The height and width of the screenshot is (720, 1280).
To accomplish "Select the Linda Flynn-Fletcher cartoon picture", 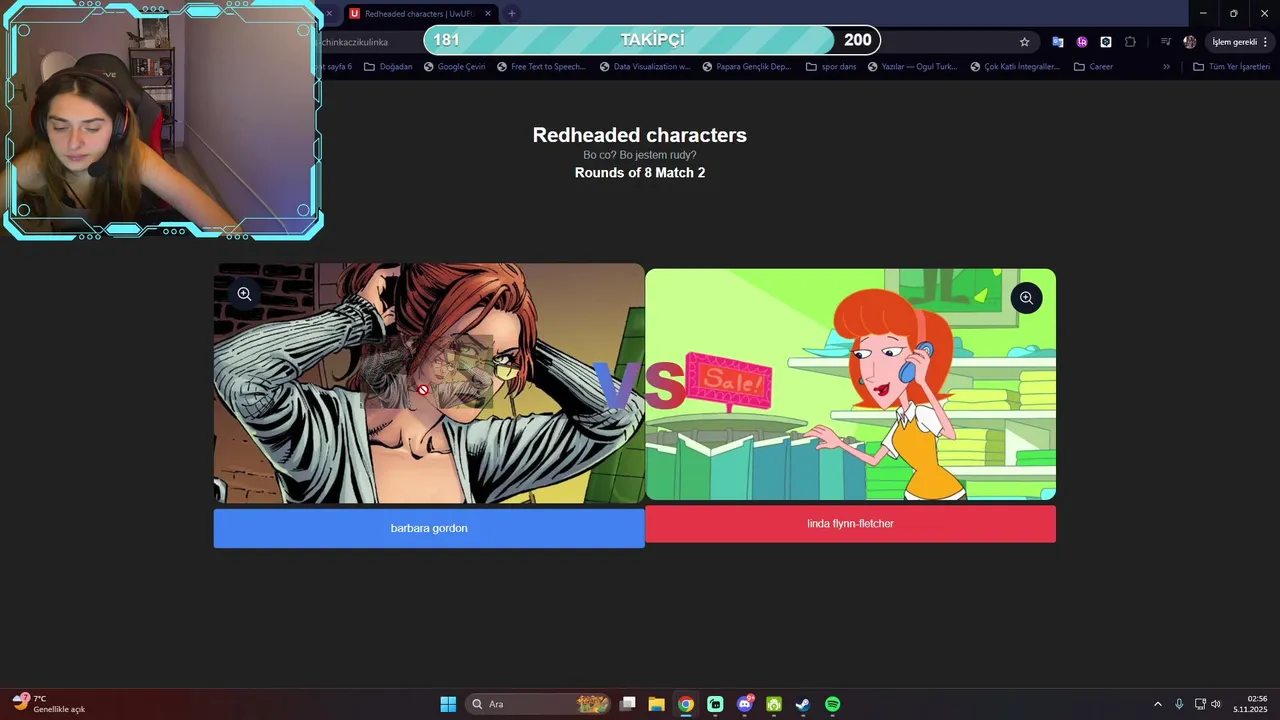I will coord(850,384).
